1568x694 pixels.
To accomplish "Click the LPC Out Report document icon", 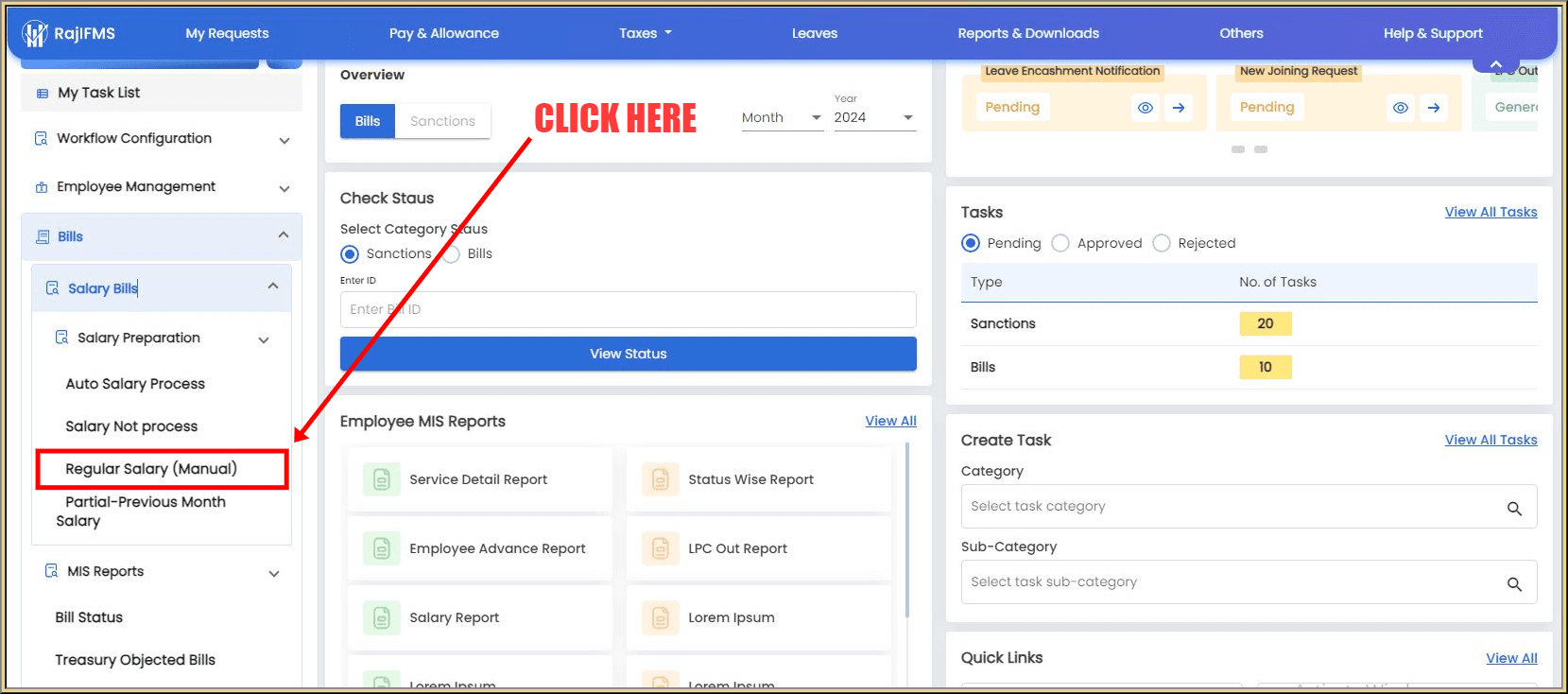I will point(661,548).
